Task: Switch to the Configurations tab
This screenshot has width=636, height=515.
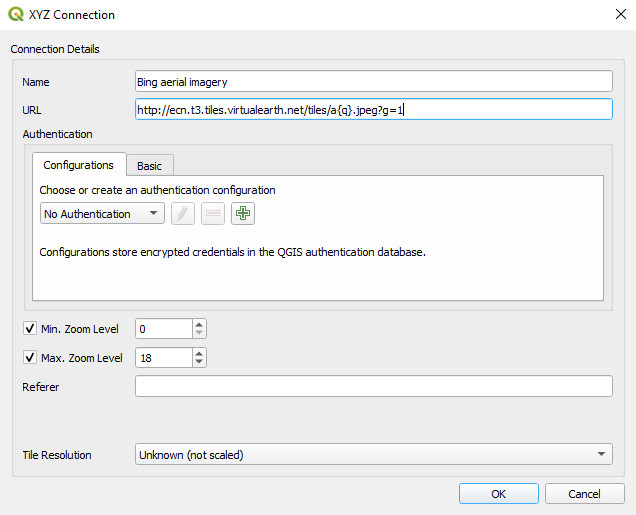Action: [x=79, y=165]
